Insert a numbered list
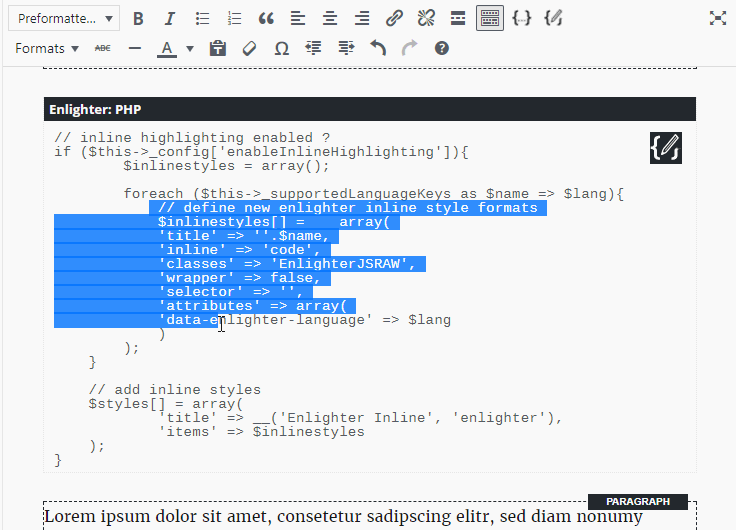 coord(234,19)
